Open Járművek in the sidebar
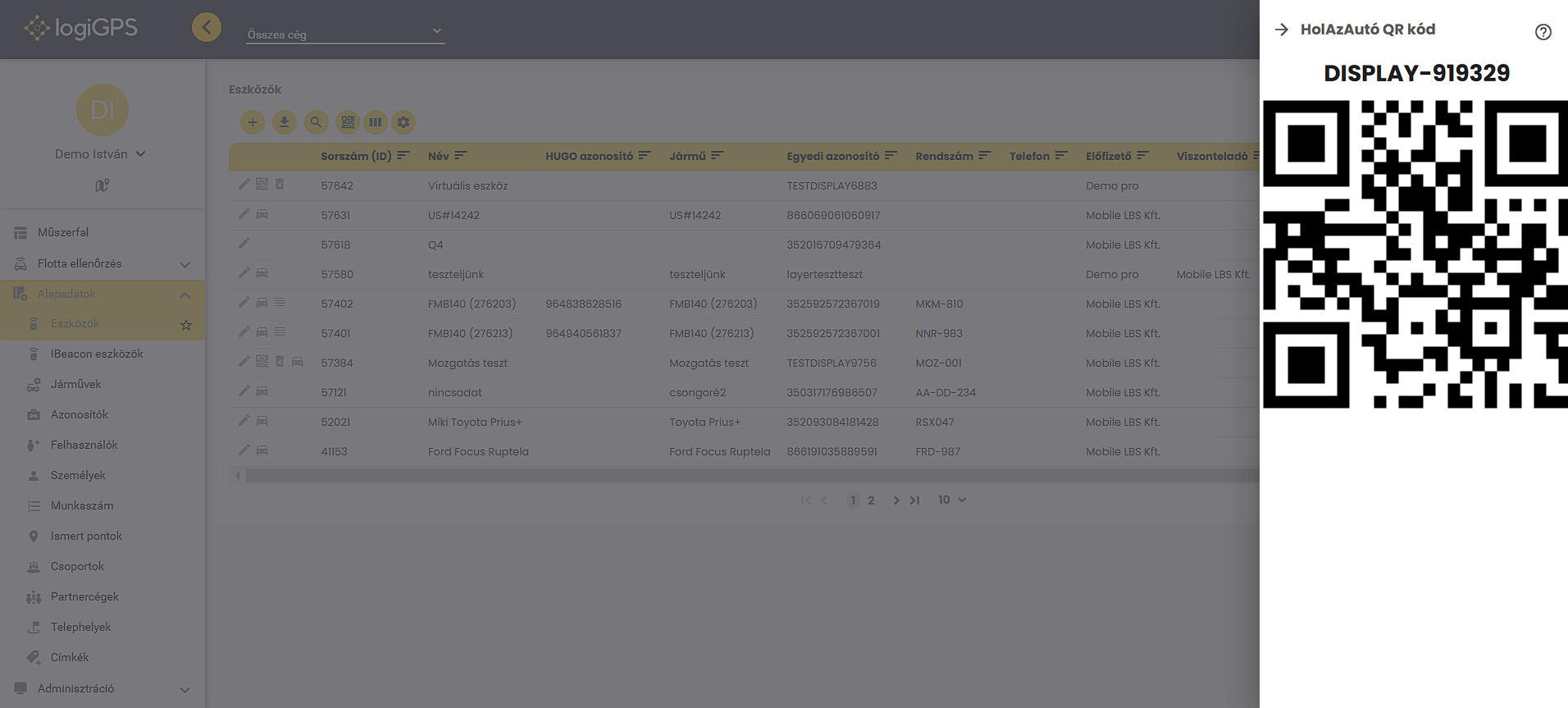 [x=75, y=384]
